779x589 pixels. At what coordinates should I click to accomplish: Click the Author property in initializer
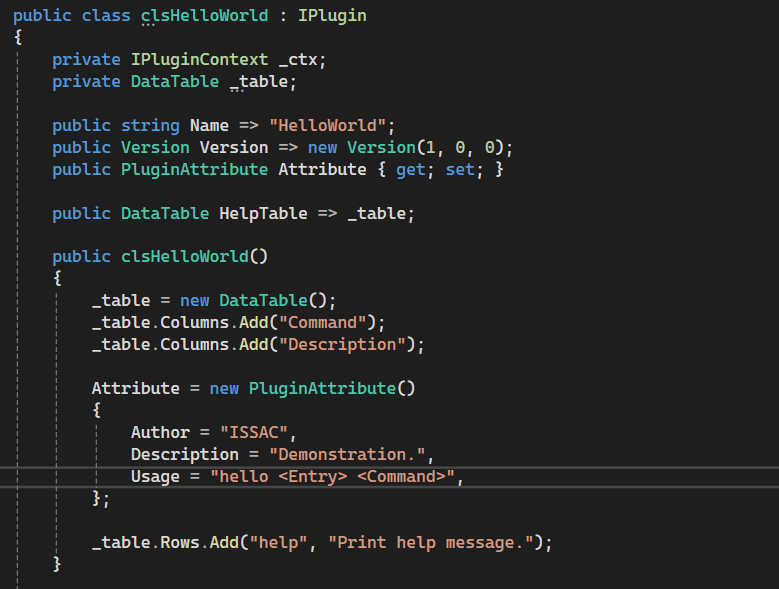pos(160,432)
